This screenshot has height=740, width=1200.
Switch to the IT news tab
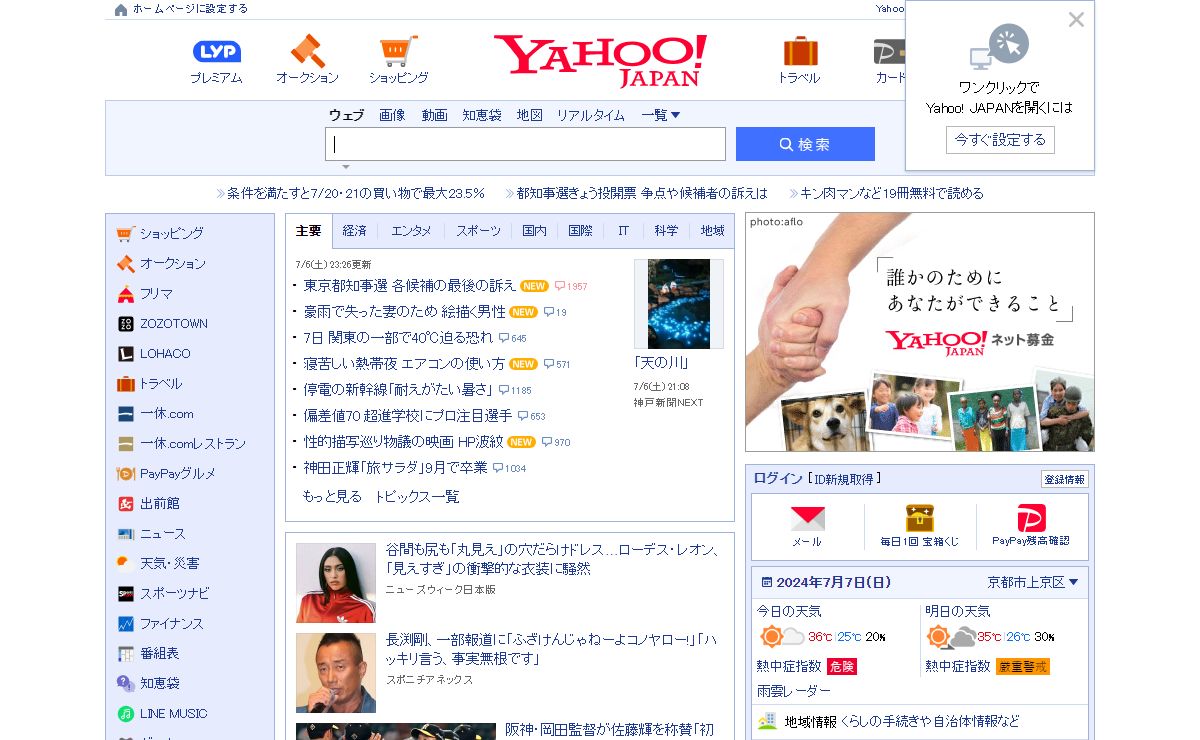point(623,231)
